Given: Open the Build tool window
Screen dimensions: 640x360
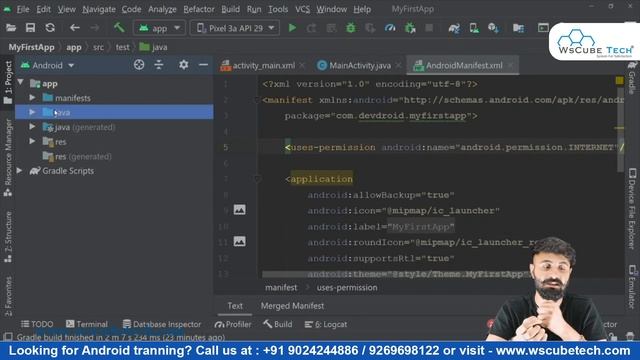Looking at the screenshot, I should [x=278, y=324].
